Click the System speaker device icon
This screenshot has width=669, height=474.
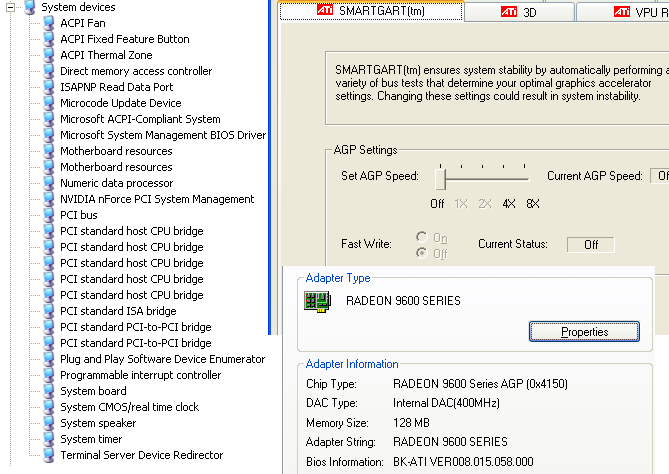pyautogui.click(x=48, y=423)
